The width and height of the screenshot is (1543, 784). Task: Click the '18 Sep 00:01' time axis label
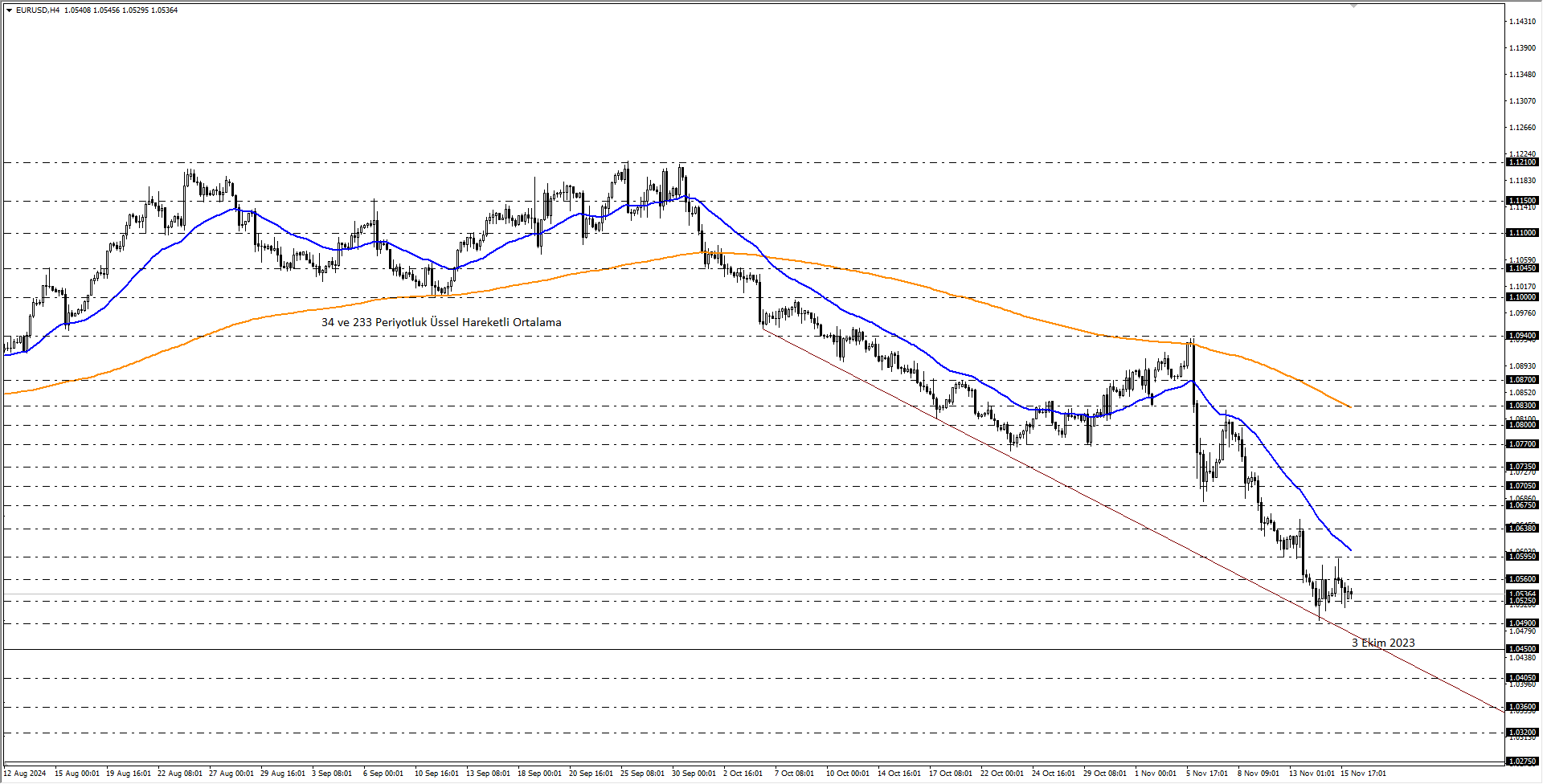[539, 774]
